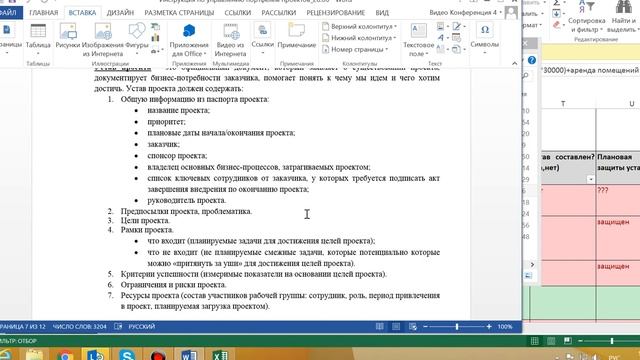Open the screenshot dropdown in Иллюстрации group
The width and height of the screenshot is (640, 360).
click(156, 51)
